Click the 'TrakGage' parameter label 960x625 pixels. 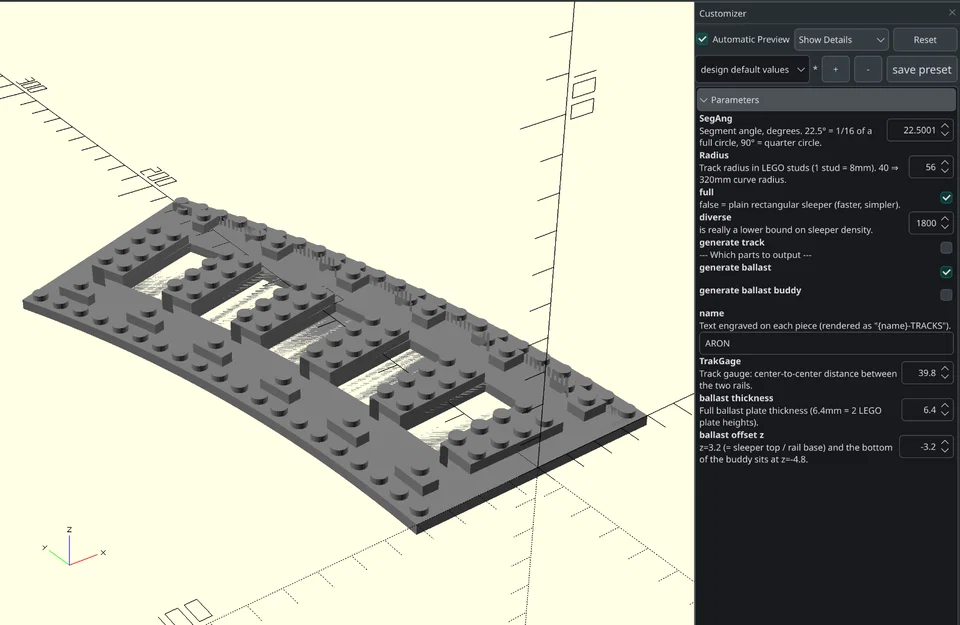click(x=719, y=361)
